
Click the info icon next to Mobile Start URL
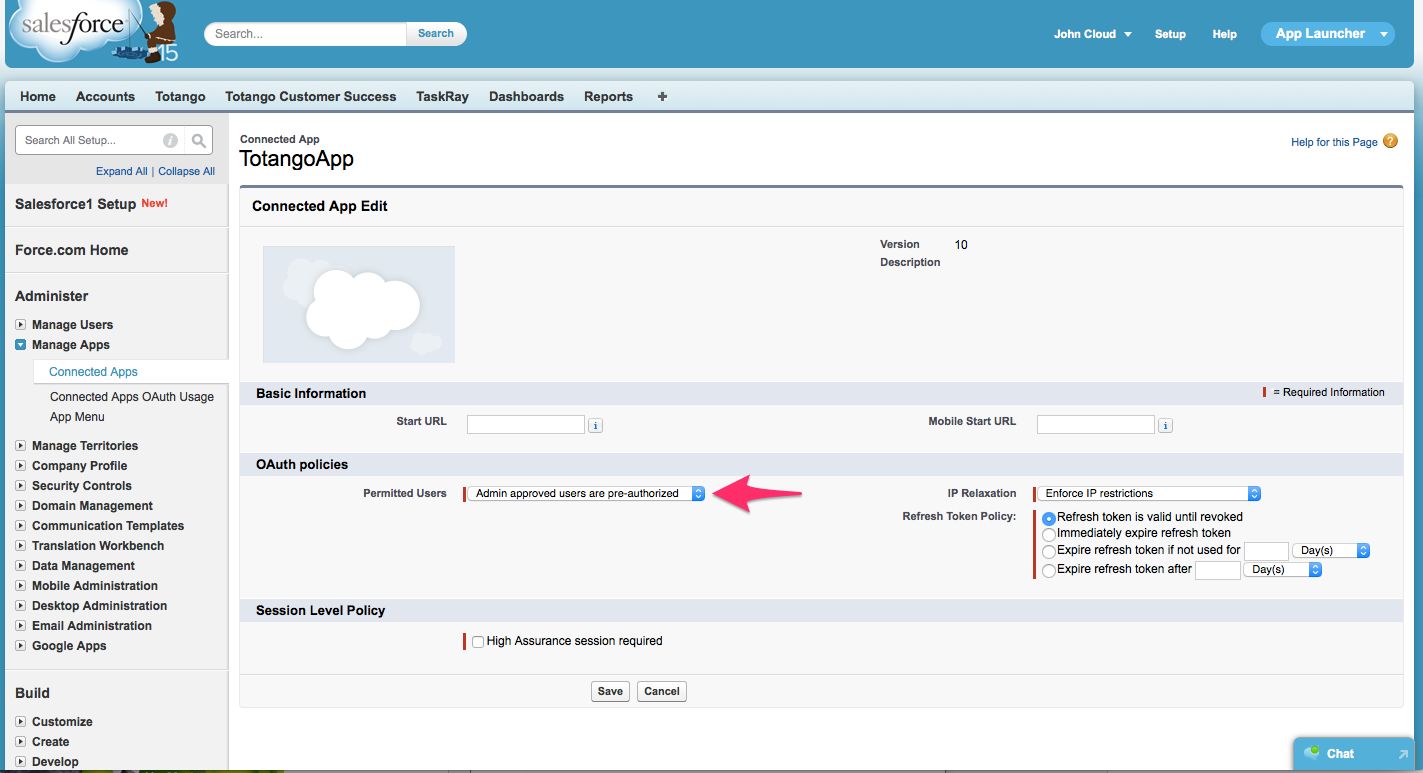1165,426
